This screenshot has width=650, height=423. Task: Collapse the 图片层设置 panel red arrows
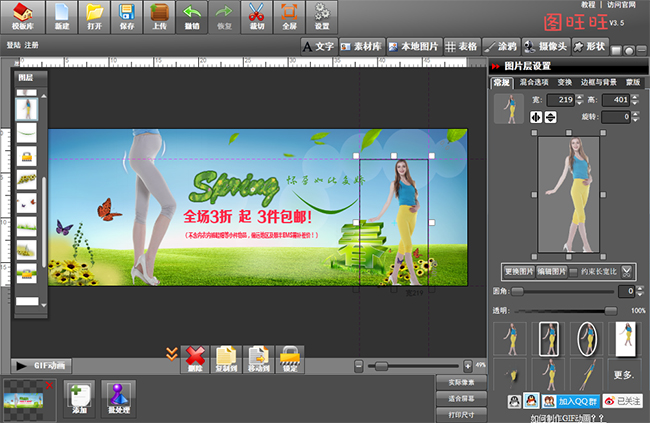tap(495, 66)
